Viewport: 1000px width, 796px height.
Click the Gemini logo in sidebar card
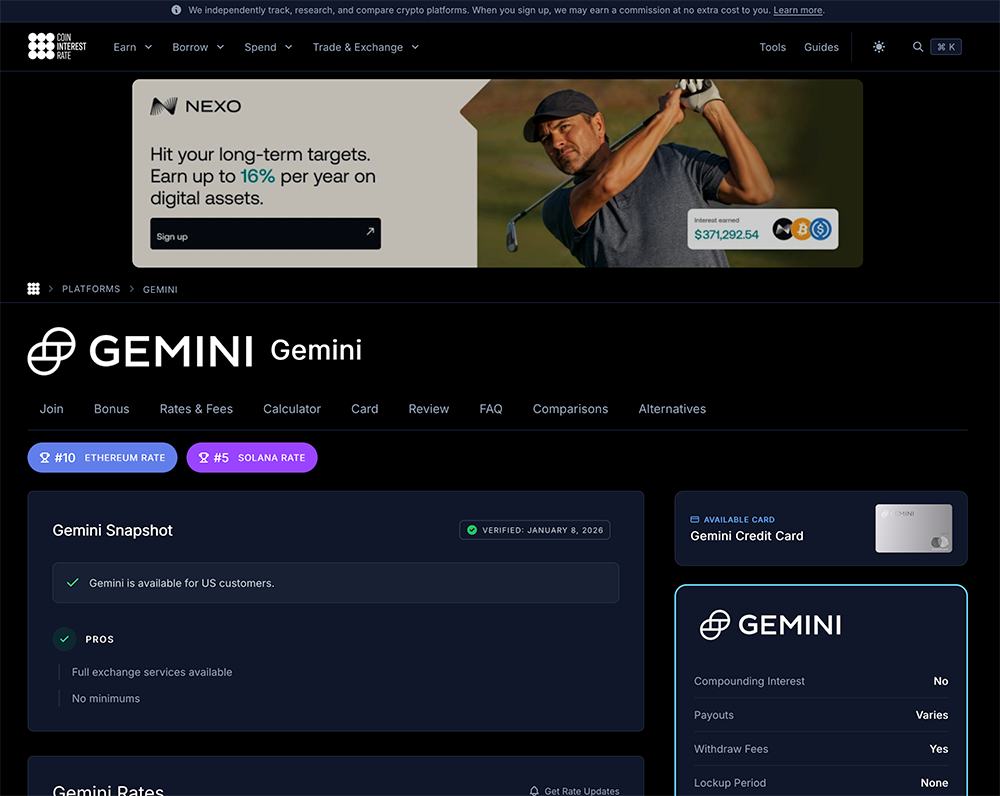770,624
